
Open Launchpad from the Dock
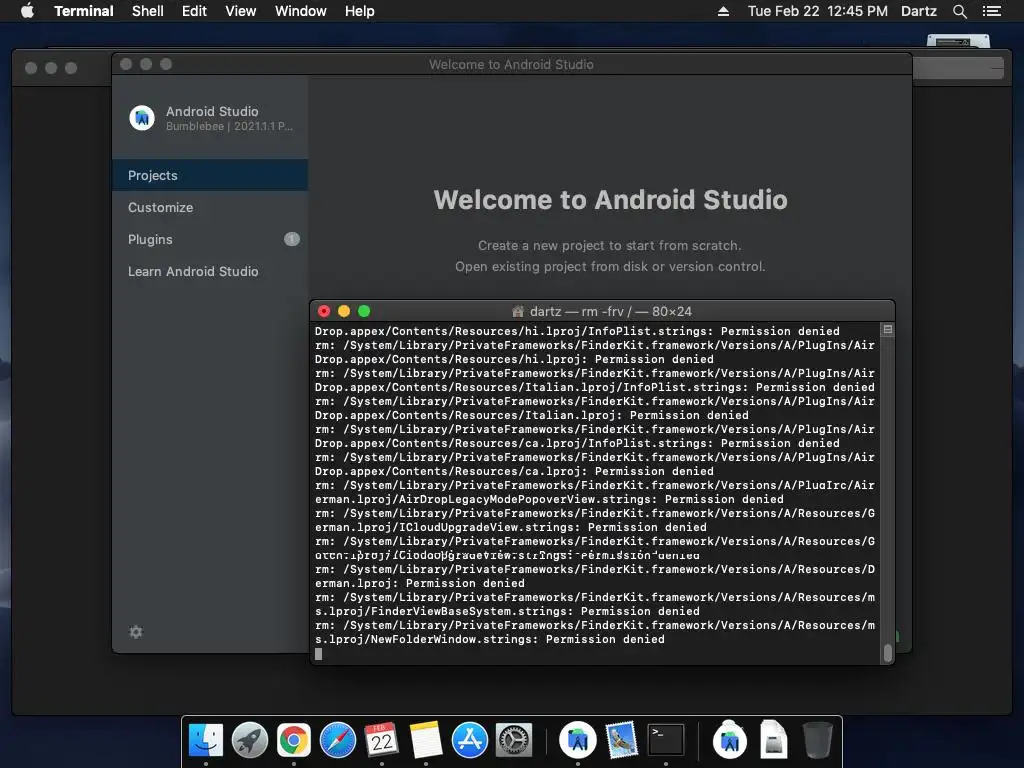click(249, 740)
